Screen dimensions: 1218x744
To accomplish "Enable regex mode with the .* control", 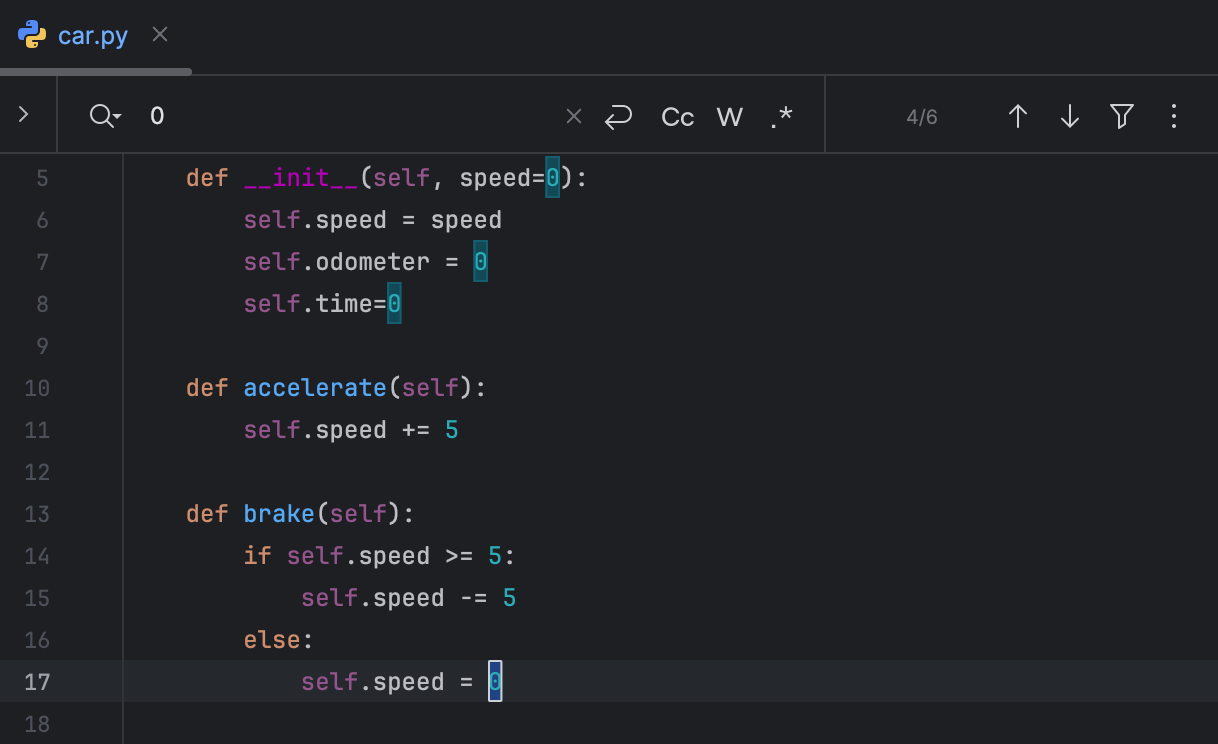I will (781, 116).
